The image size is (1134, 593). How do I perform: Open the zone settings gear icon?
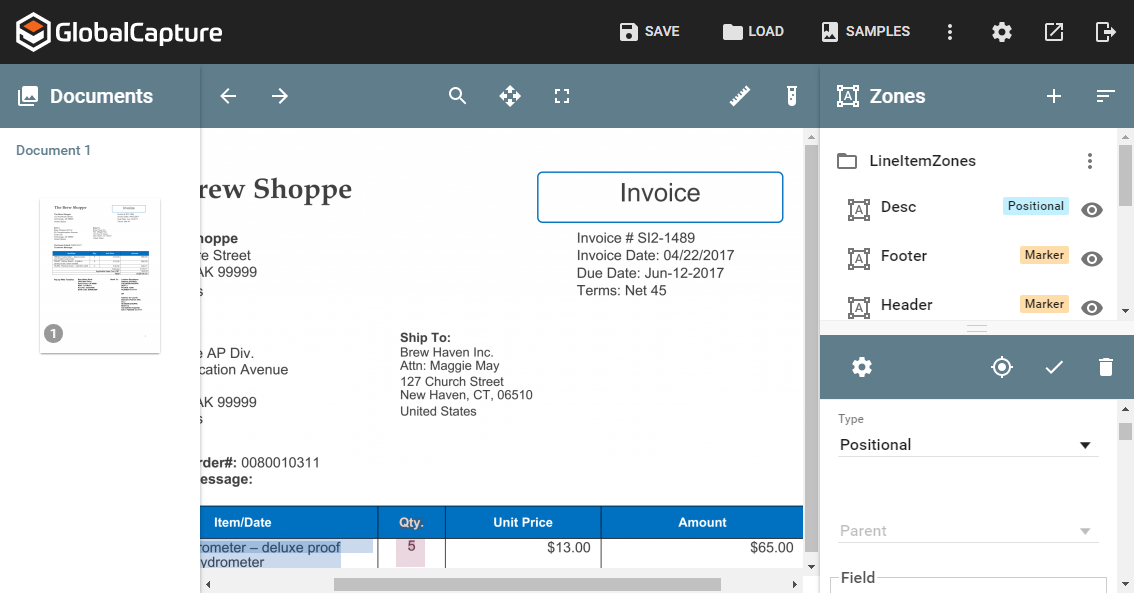tap(861, 367)
